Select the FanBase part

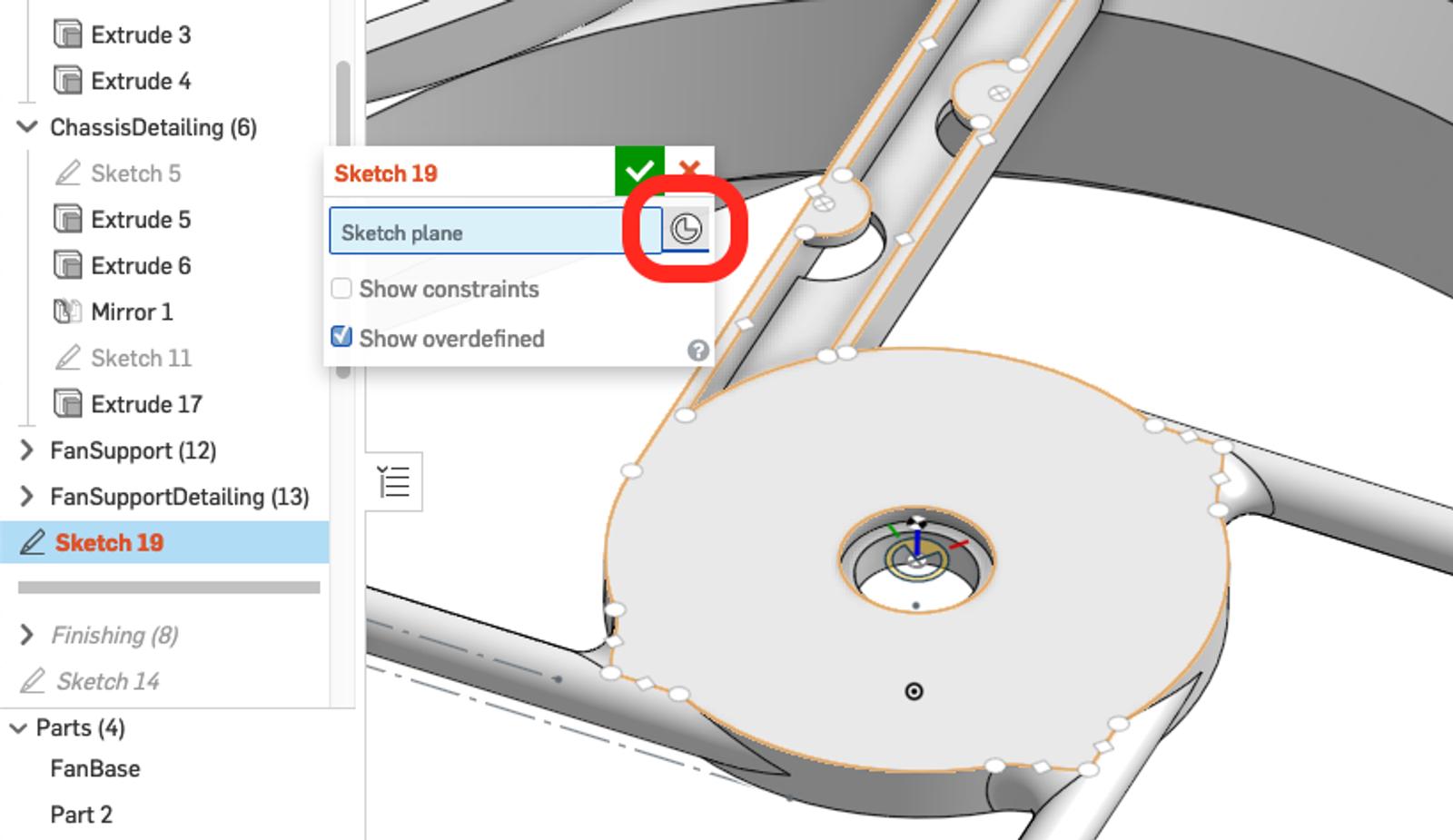(95, 769)
